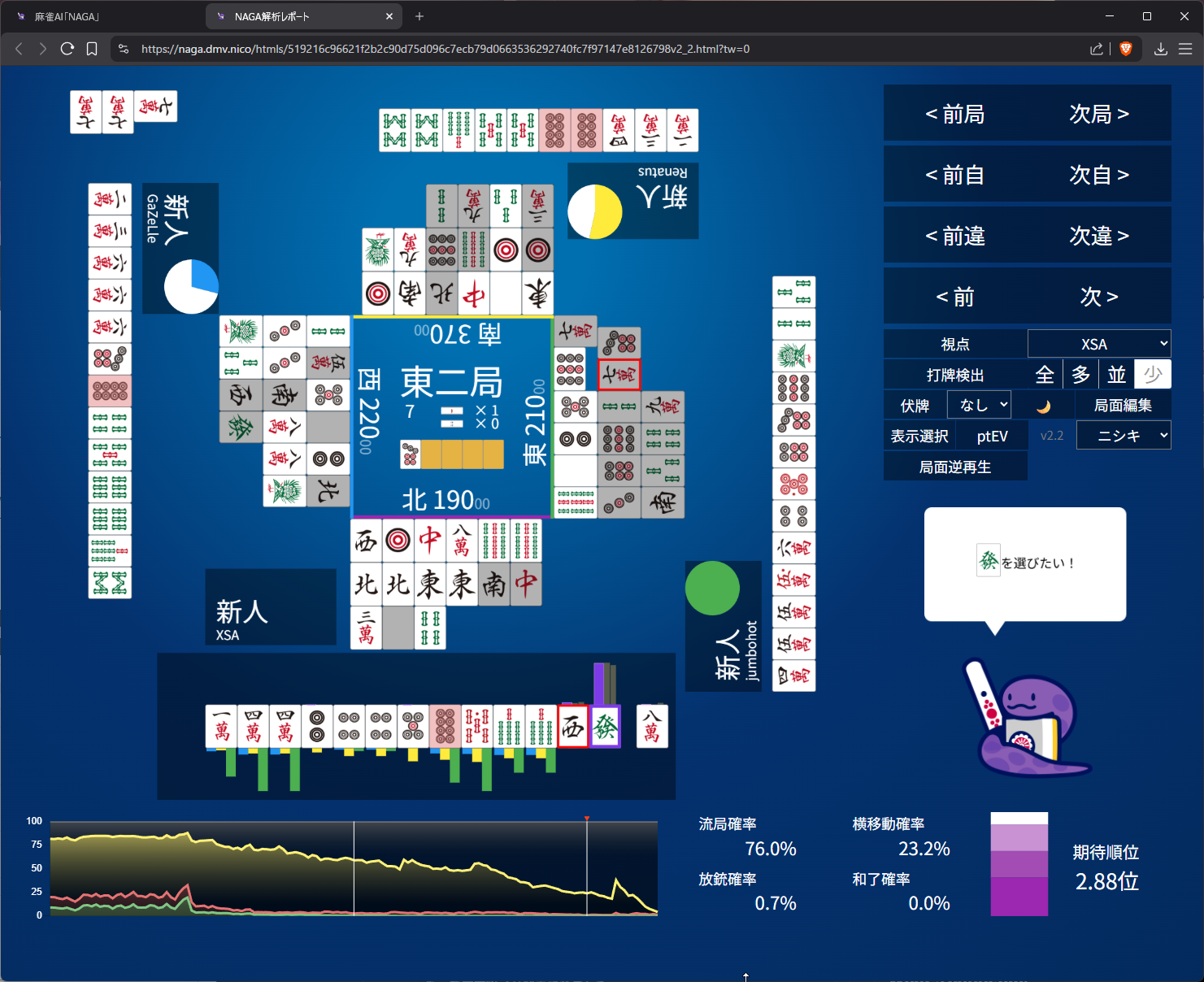The image size is (1204, 982).
Task: Click the 一萬 tile in hand
Action: (x=221, y=727)
